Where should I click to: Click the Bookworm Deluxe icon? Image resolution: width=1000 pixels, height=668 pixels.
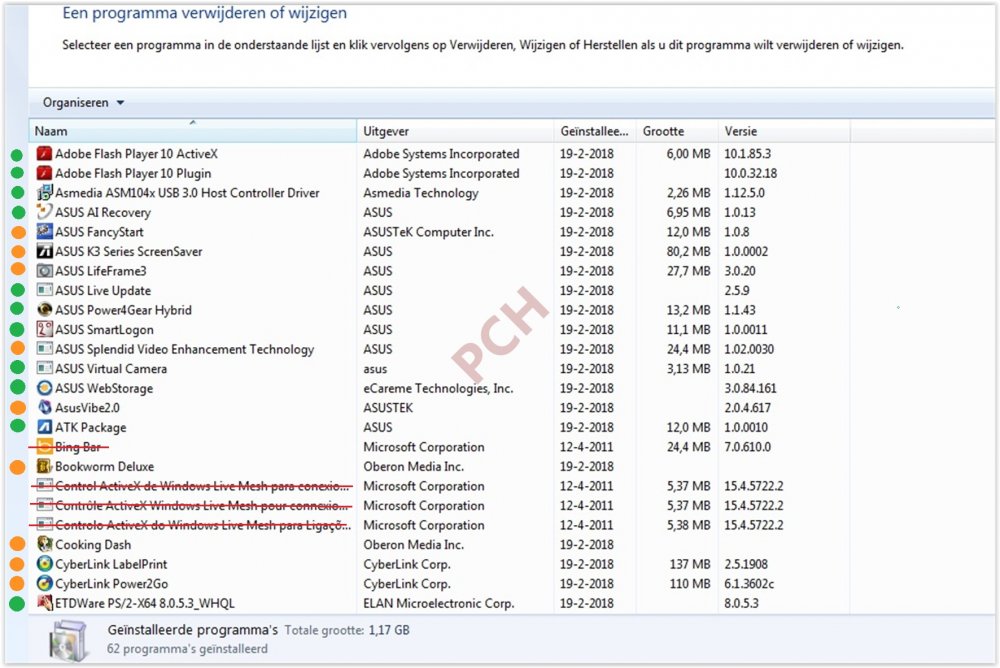(x=44, y=466)
